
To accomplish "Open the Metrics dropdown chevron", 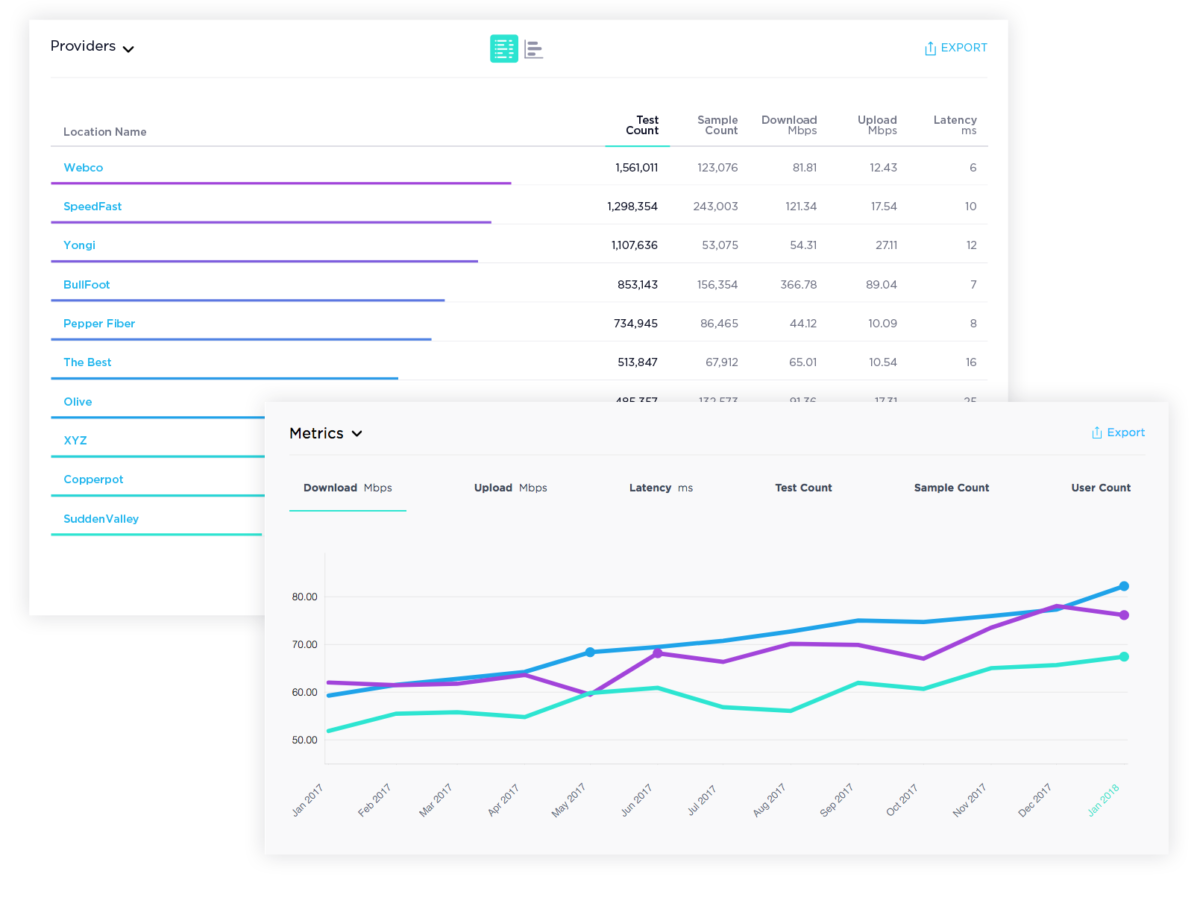I will [357, 434].
